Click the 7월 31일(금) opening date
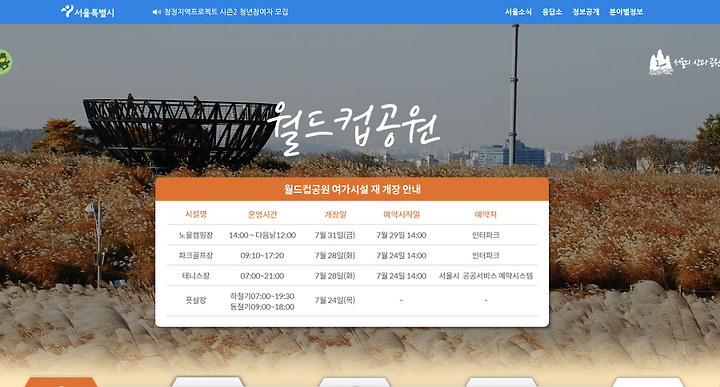 [x=335, y=235]
